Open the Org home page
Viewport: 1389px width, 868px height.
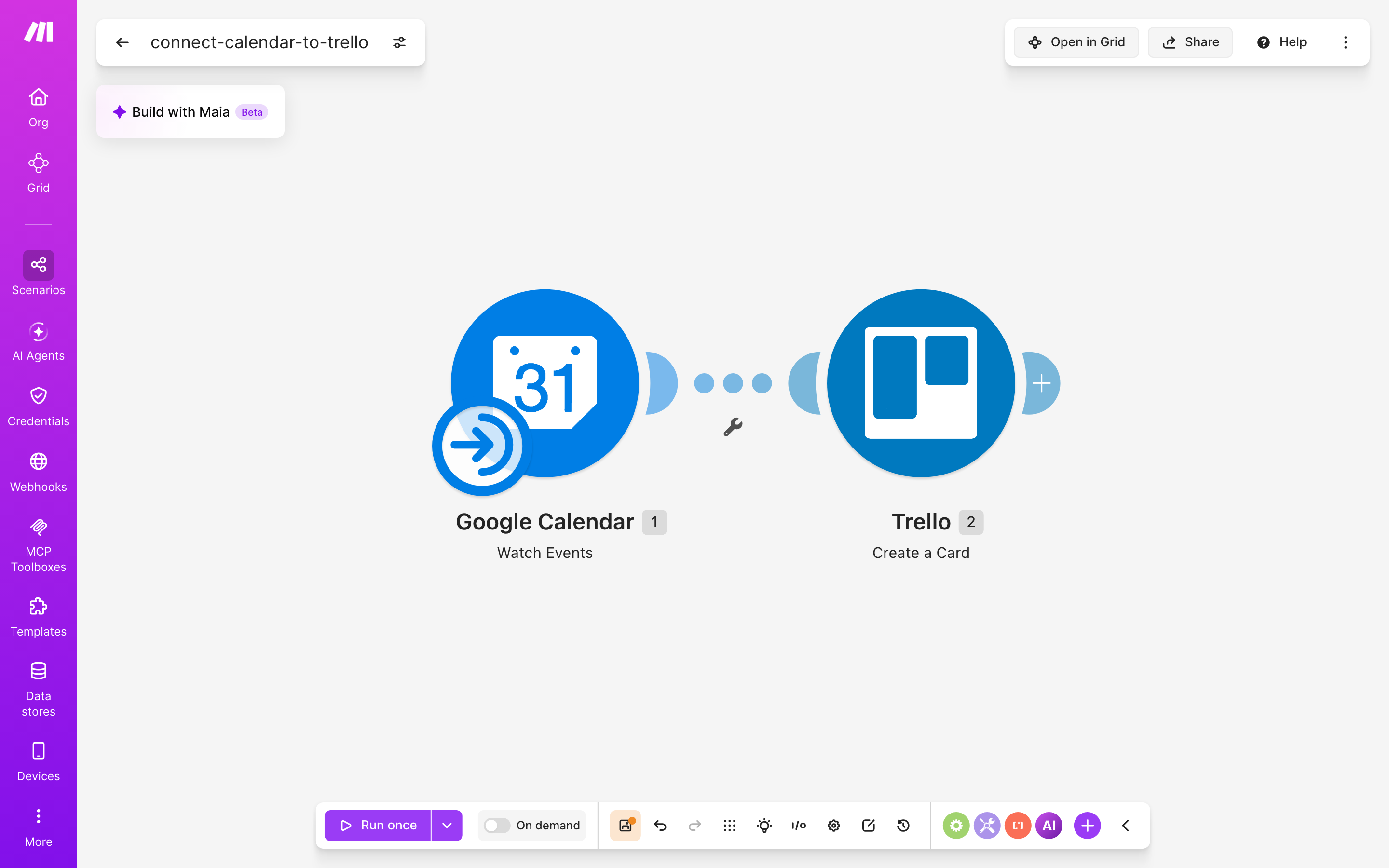(39, 108)
